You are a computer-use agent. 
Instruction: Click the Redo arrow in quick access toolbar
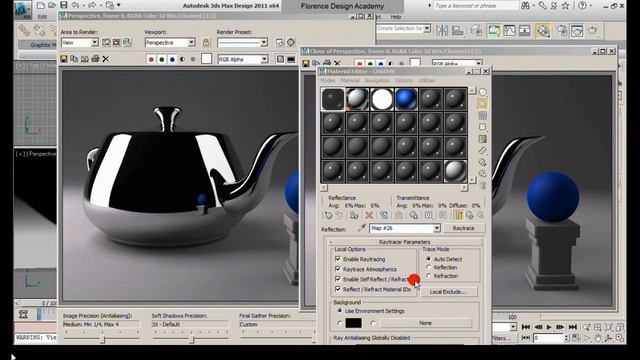click(92, 5)
